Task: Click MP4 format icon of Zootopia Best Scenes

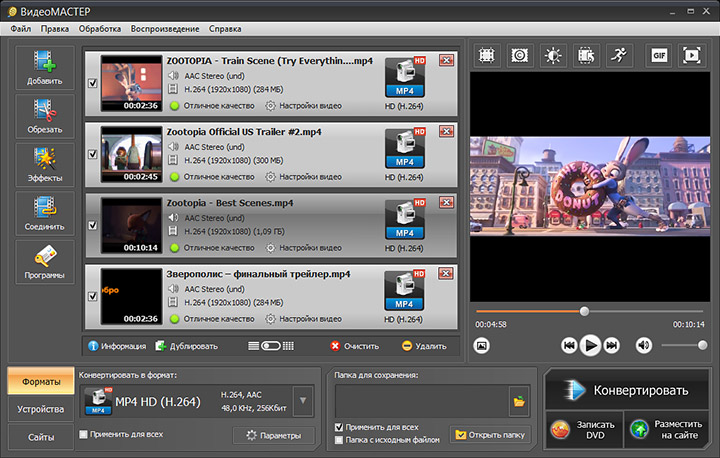Action: pos(405,220)
